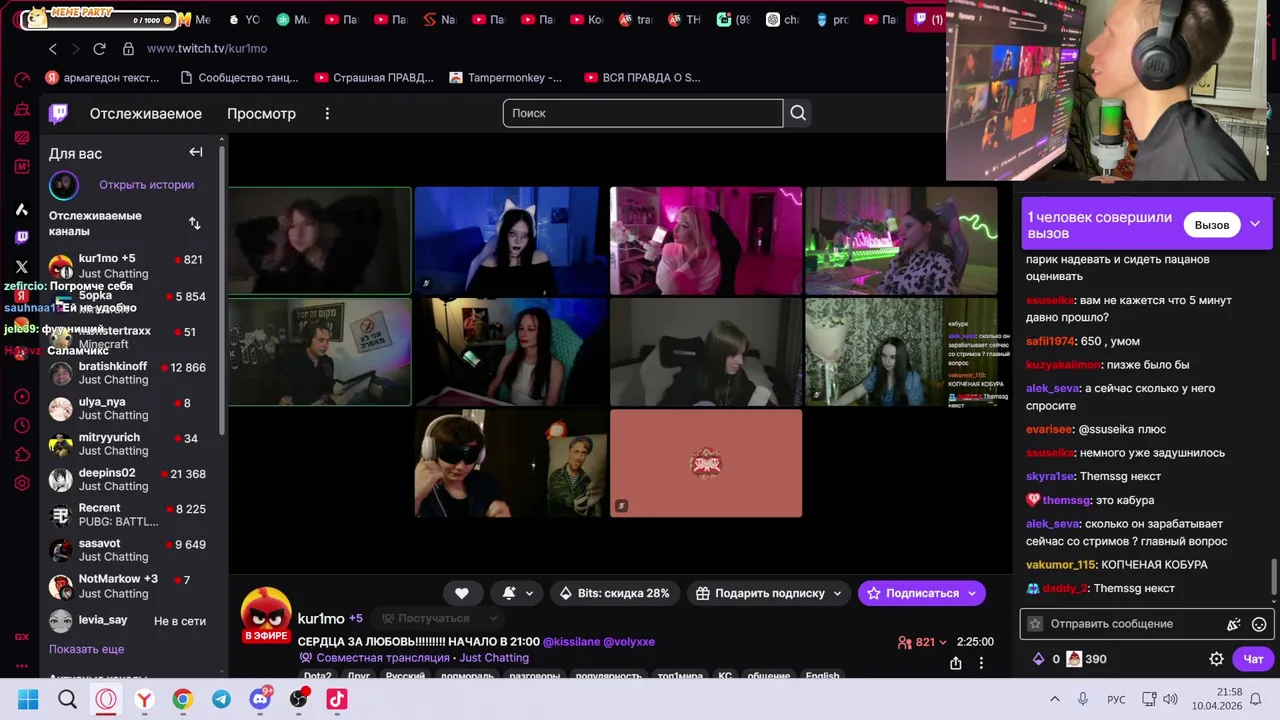Image resolution: width=1280 pixels, height=720 pixels.
Task: Launch Chrome from taskbar
Action: click(x=183, y=699)
